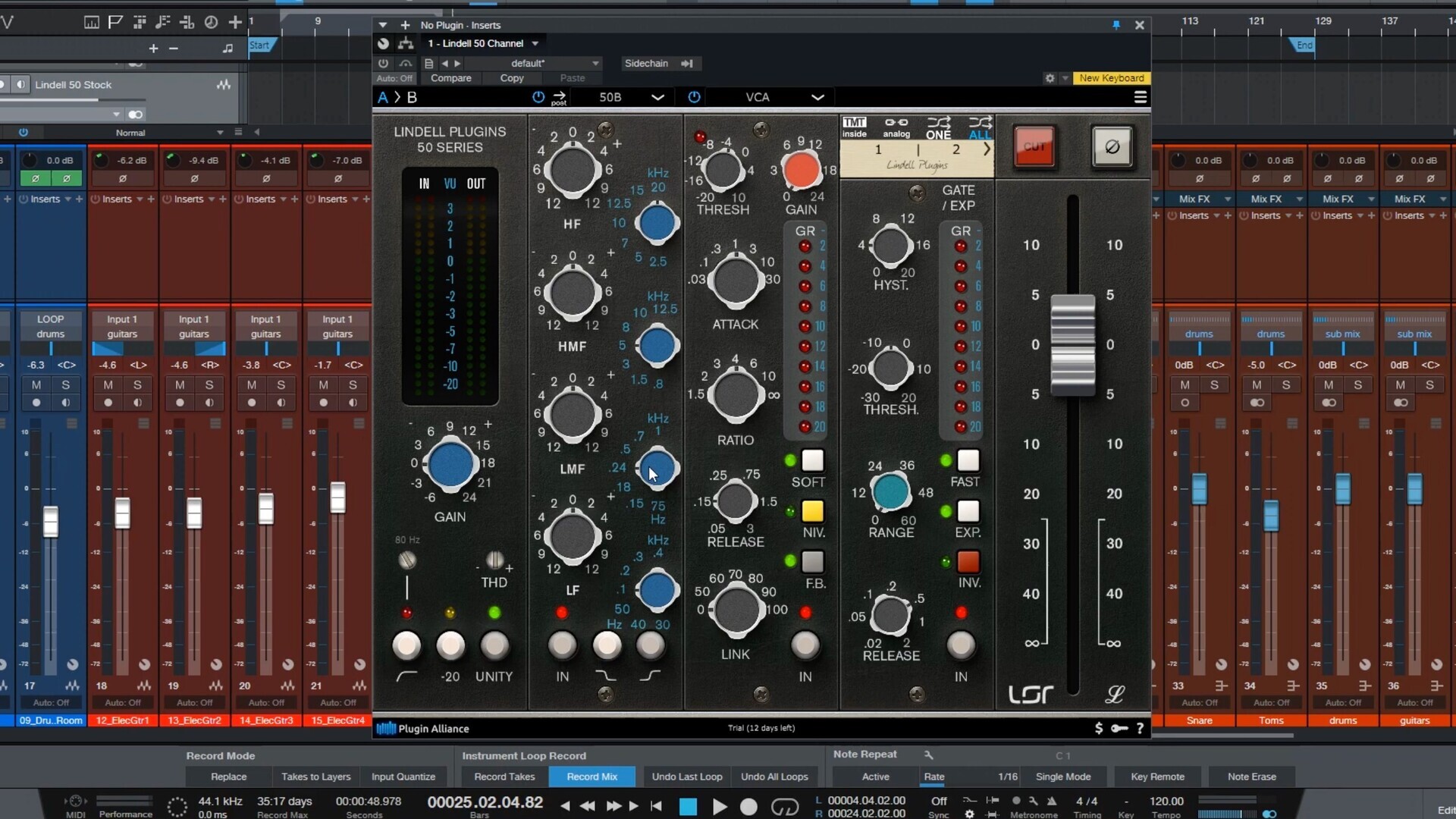The height and width of the screenshot is (819, 1456).
Task: Click the 12_ElecGtr1 channel volume fader
Action: point(122,513)
